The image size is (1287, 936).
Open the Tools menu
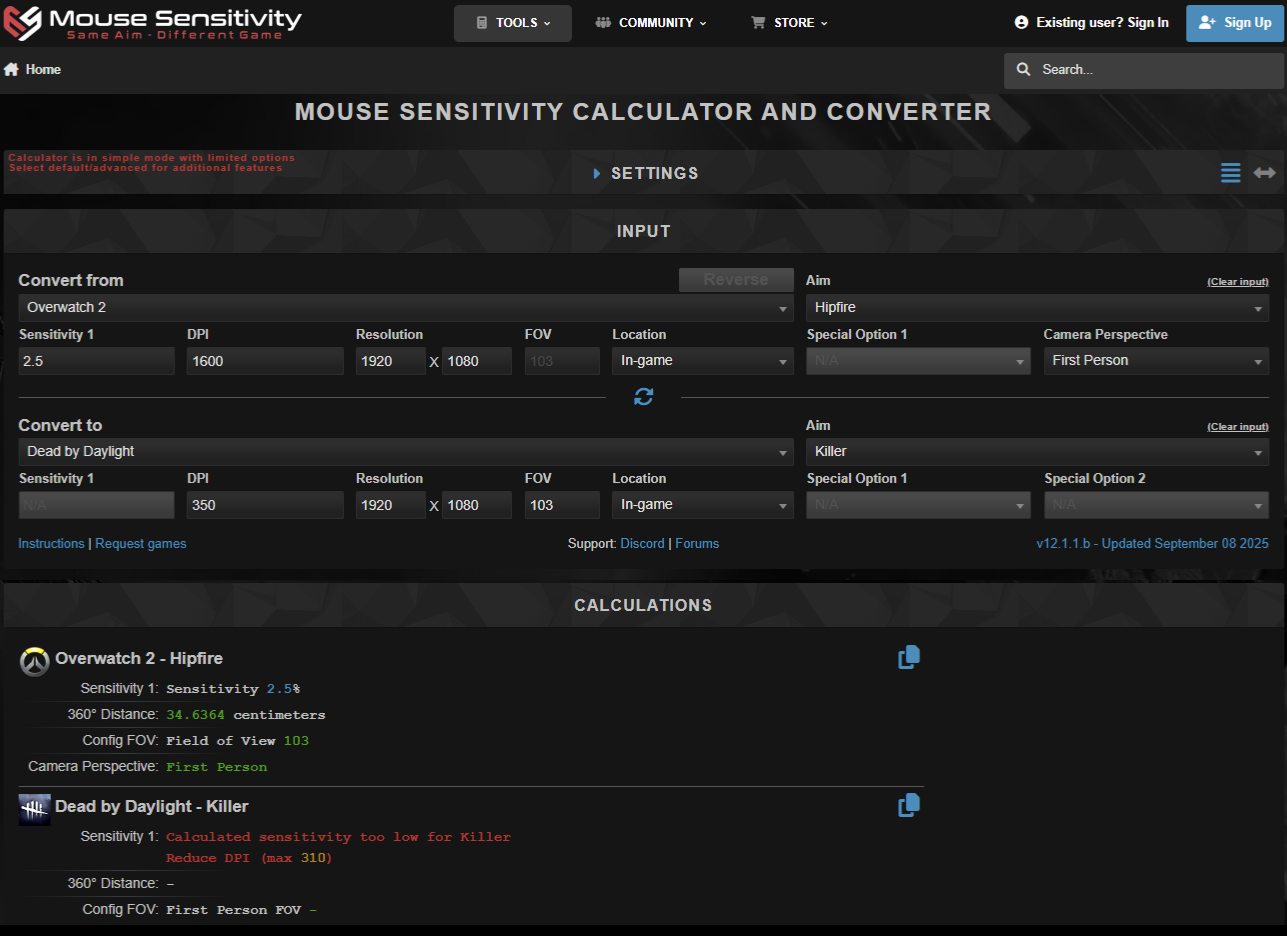coord(513,23)
